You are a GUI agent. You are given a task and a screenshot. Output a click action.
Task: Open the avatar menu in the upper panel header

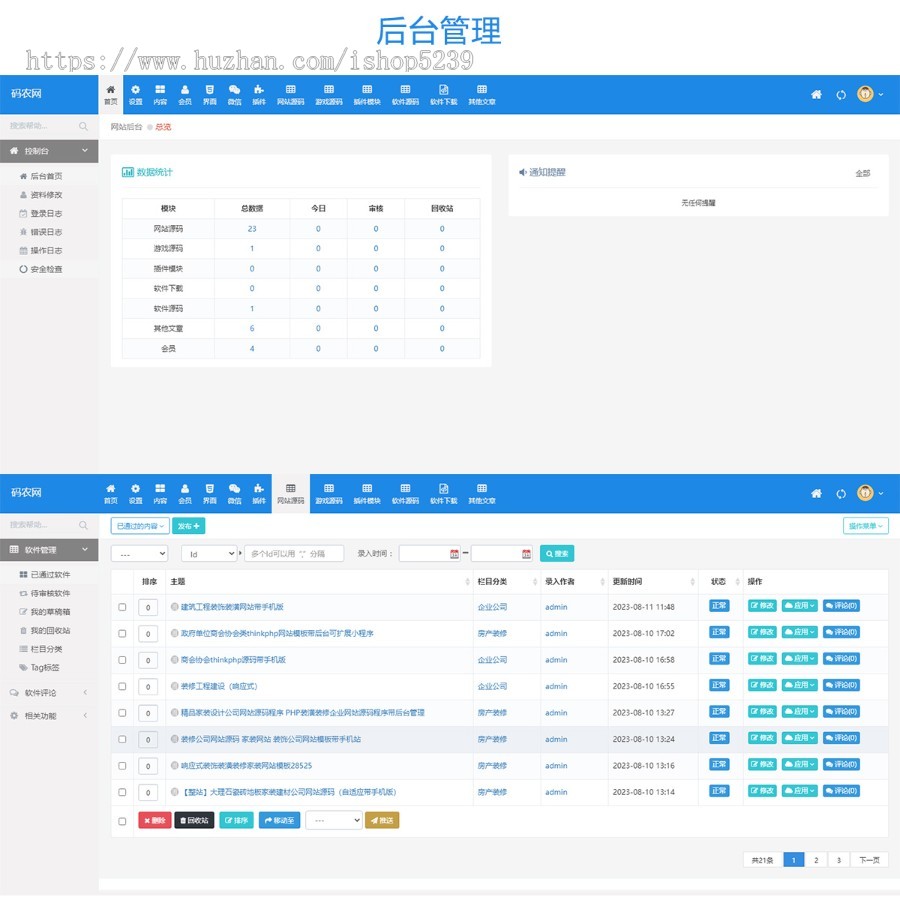[870, 94]
